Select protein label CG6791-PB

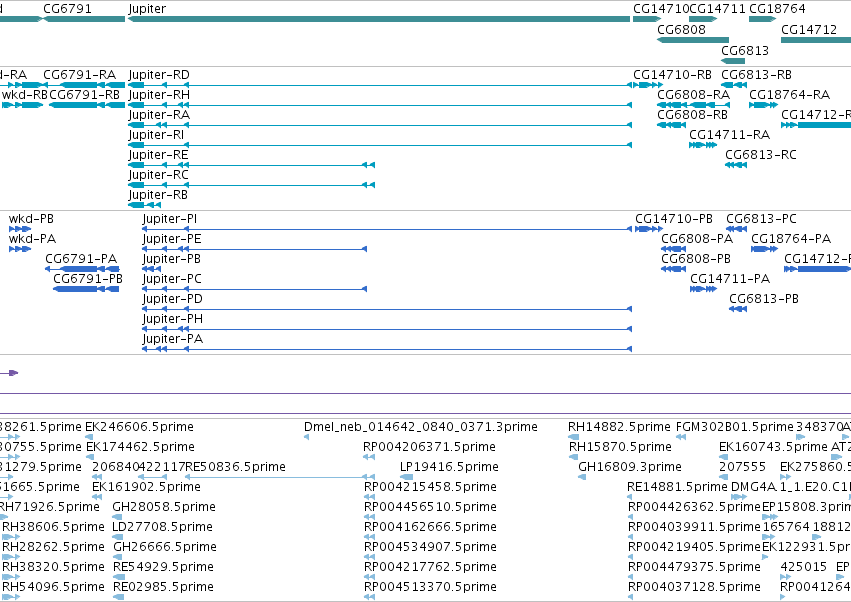(x=88, y=278)
